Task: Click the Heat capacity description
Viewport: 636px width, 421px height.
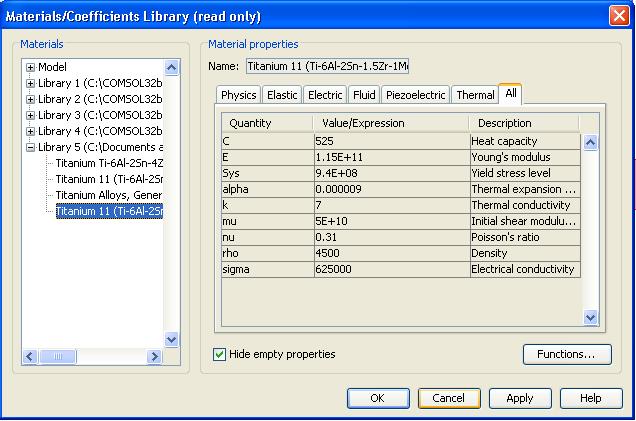Action: (x=525, y=142)
